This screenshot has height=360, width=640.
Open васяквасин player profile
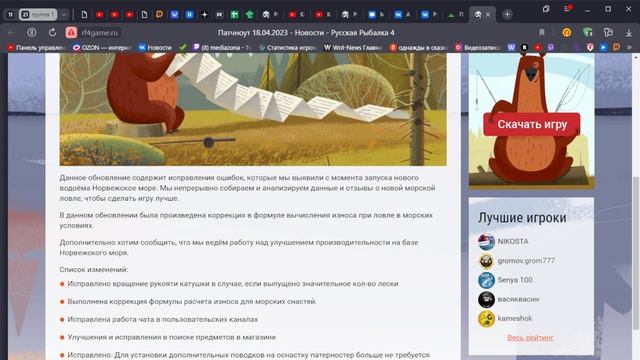click(518, 299)
